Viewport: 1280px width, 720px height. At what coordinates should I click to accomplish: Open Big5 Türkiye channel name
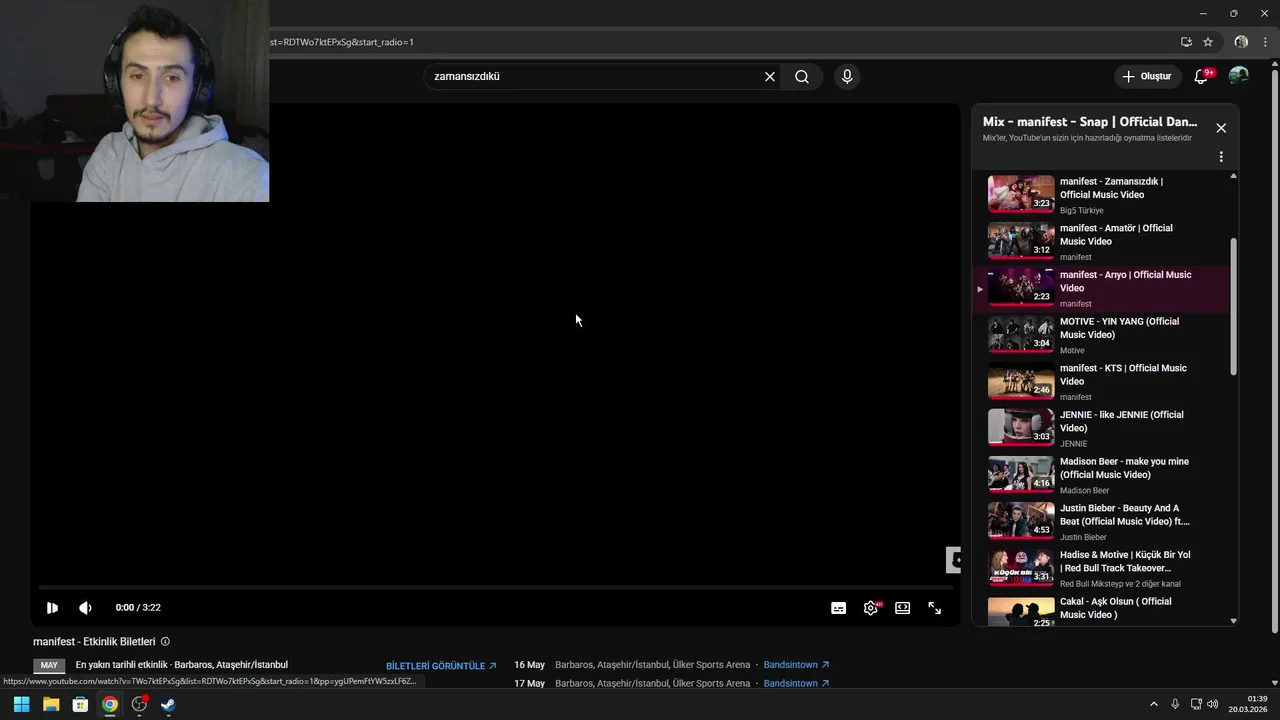1082,211
